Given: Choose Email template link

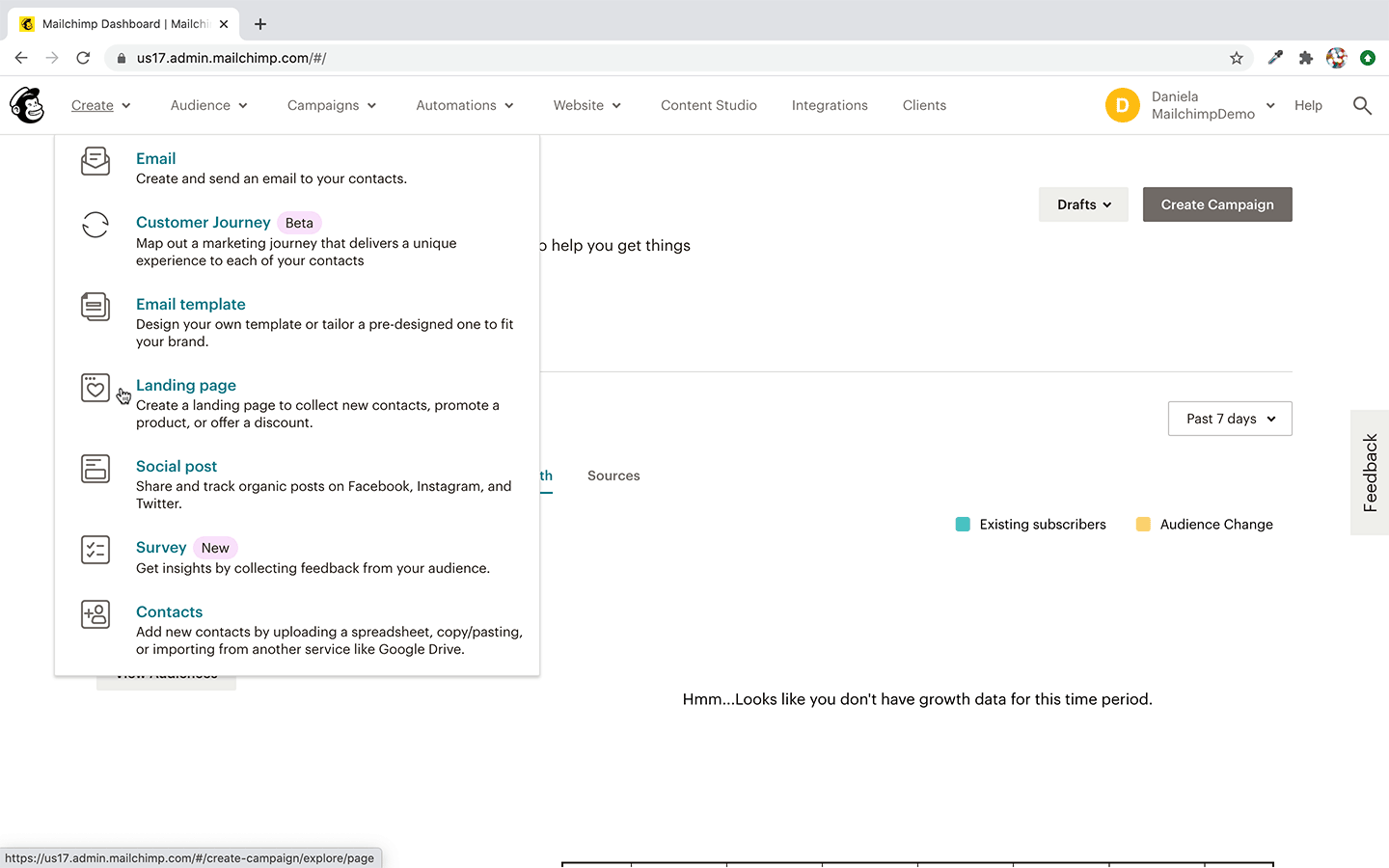Looking at the screenshot, I should click(191, 304).
